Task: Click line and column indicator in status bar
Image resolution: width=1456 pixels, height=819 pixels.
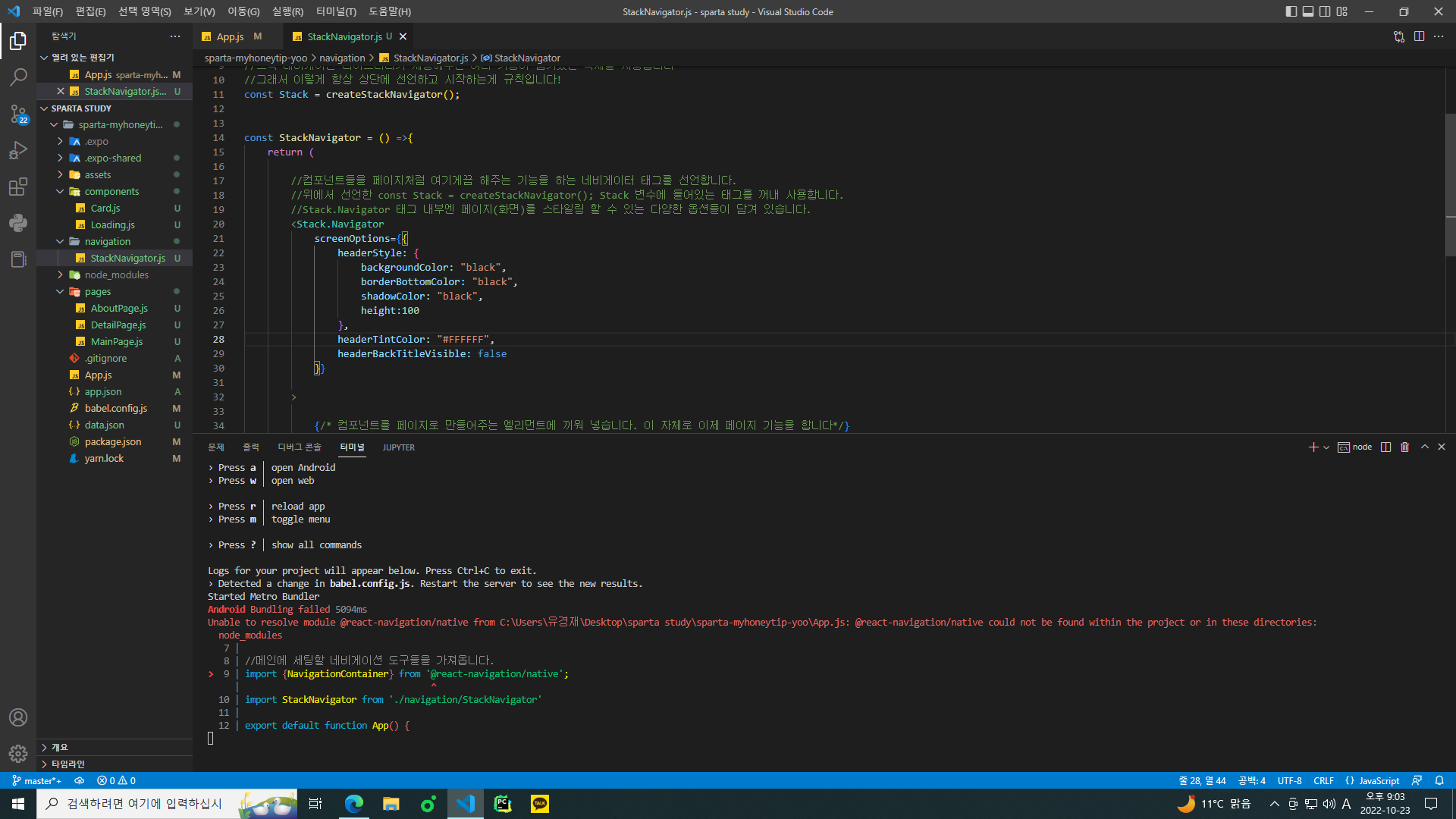Action: (1202, 780)
